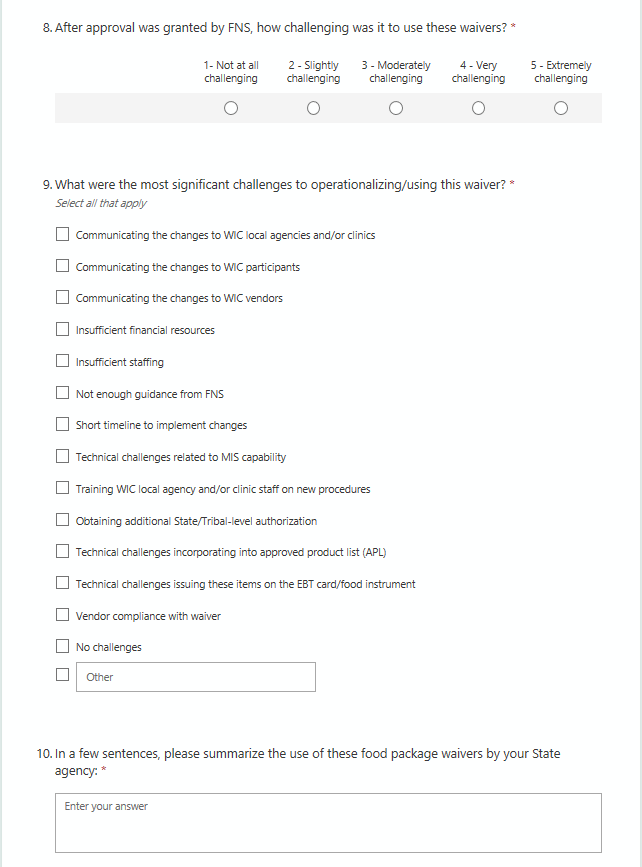Pick '3 - Moderately challenging' option
The width and height of the screenshot is (642, 867).
396,108
